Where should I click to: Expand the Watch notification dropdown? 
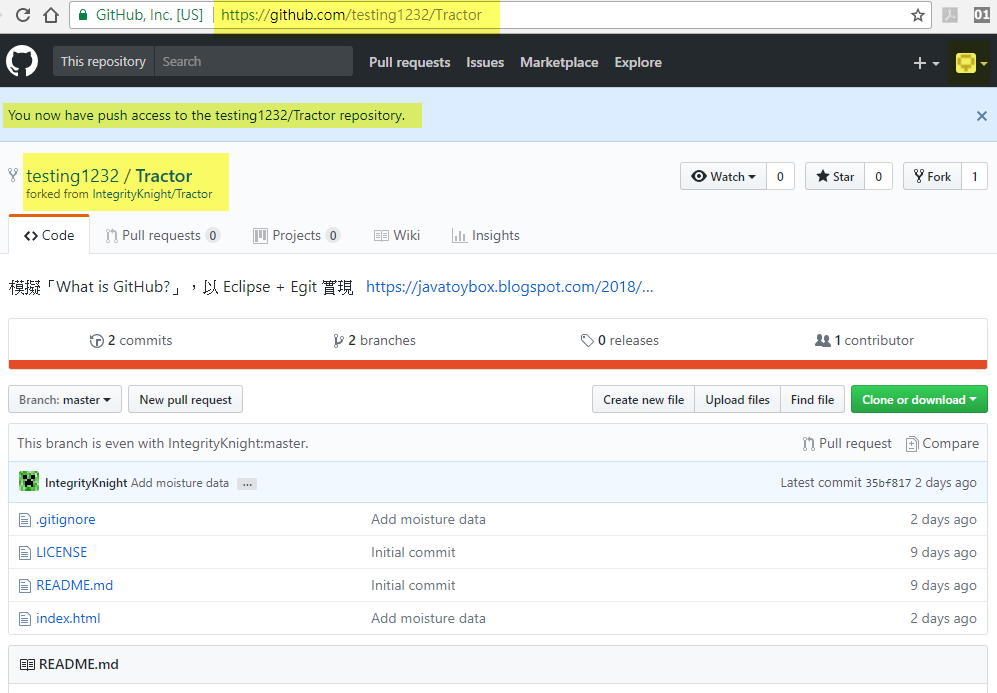point(722,176)
